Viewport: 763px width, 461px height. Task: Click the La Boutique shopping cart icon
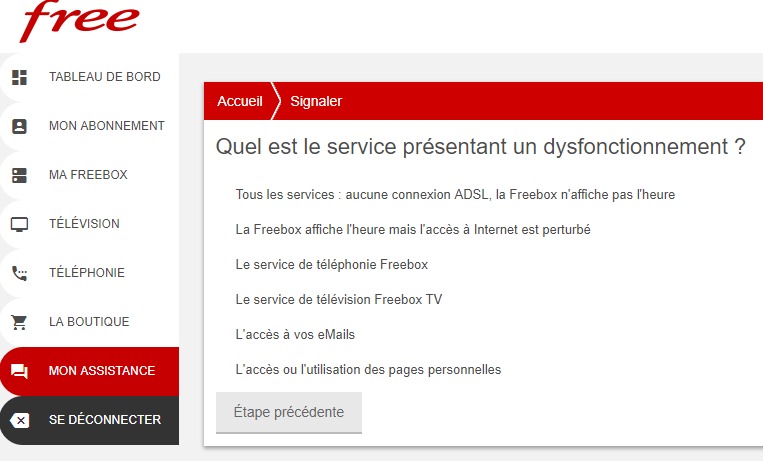pyautogui.click(x=19, y=322)
